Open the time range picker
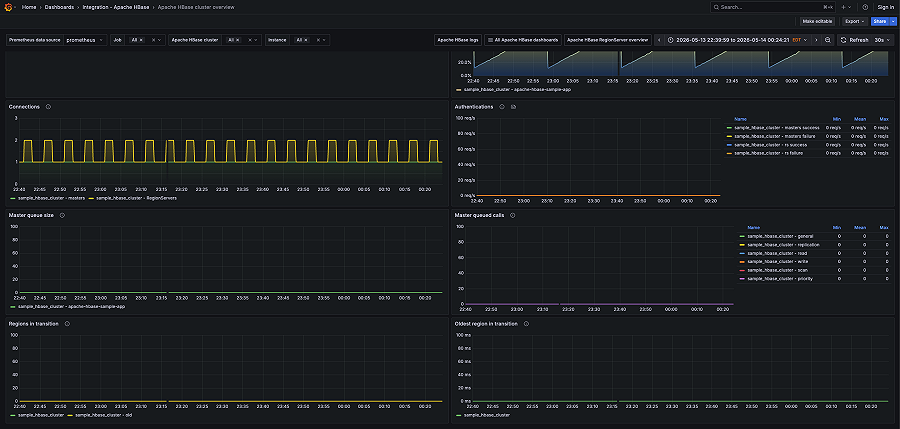 coord(738,40)
